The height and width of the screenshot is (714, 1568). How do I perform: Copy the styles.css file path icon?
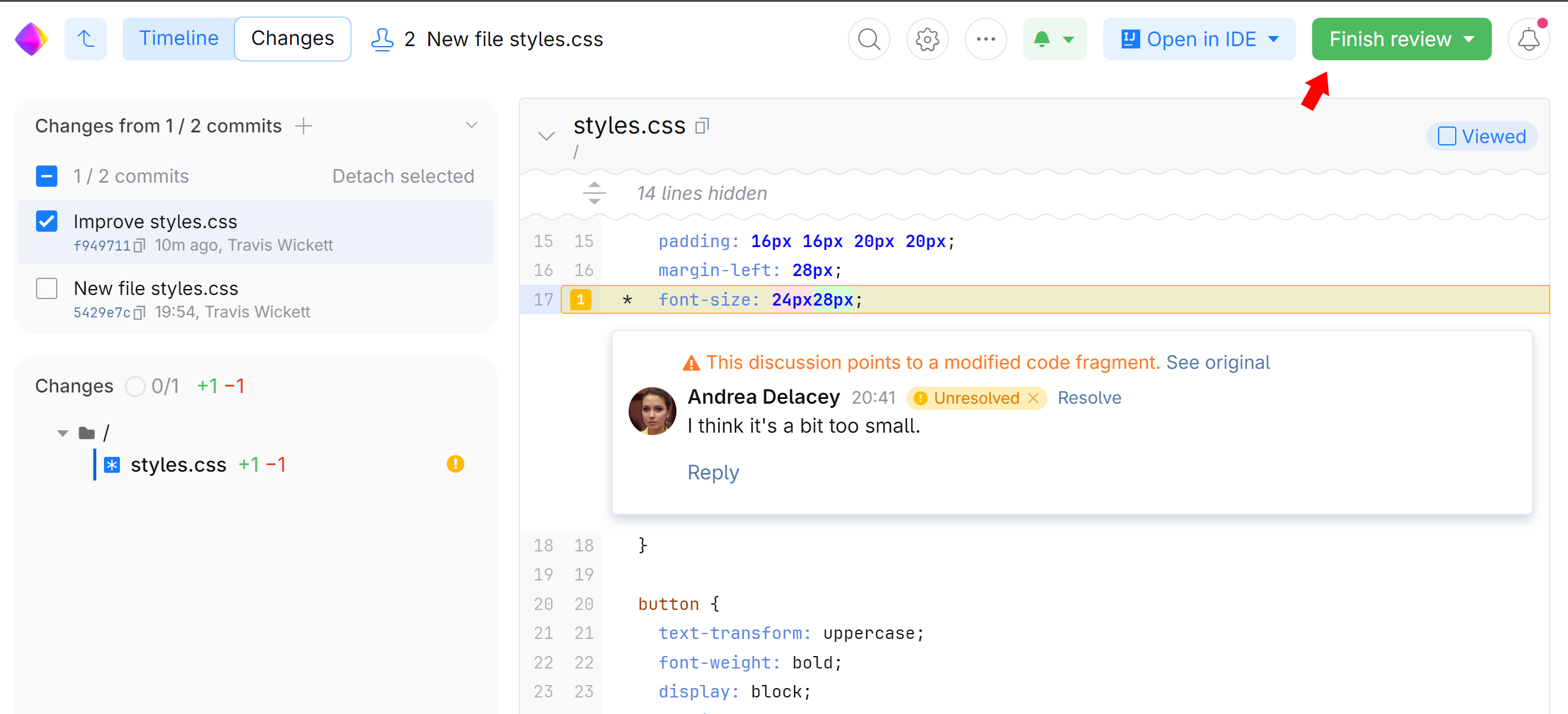tap(702, 126)
